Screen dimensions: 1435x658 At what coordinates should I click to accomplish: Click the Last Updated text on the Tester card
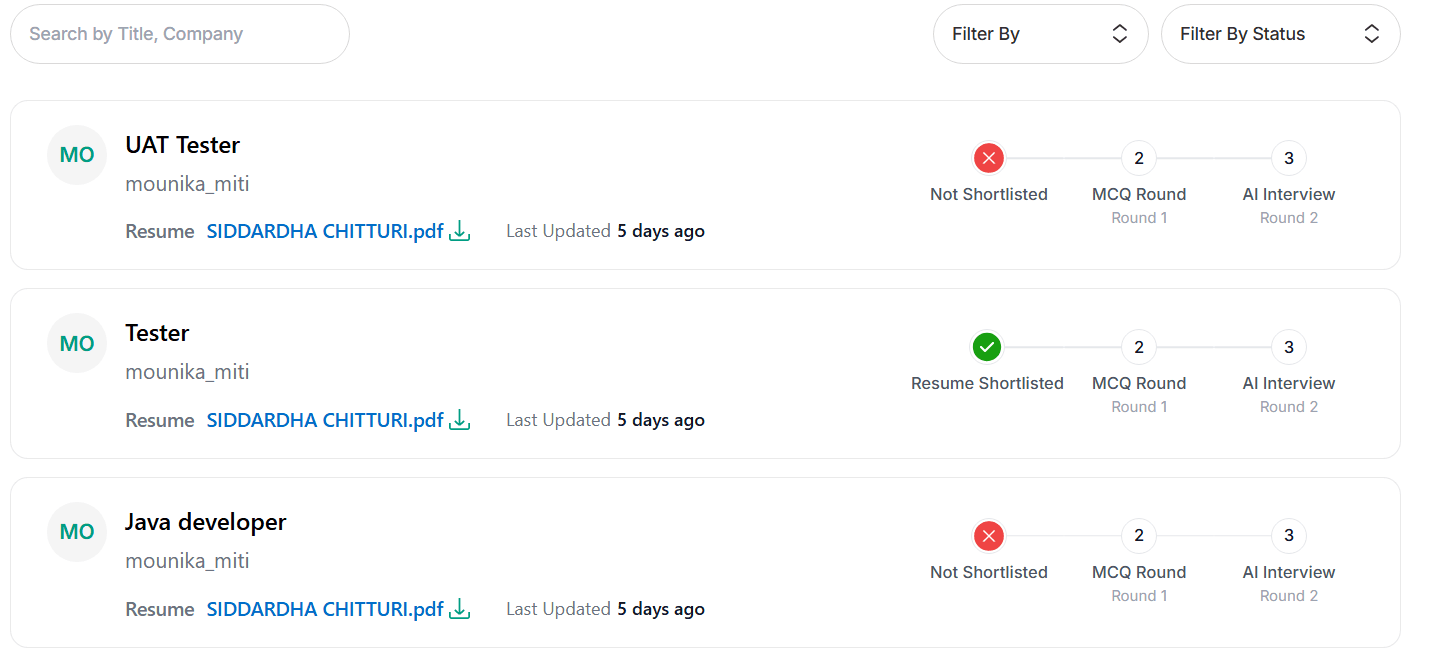click(557, 419)
